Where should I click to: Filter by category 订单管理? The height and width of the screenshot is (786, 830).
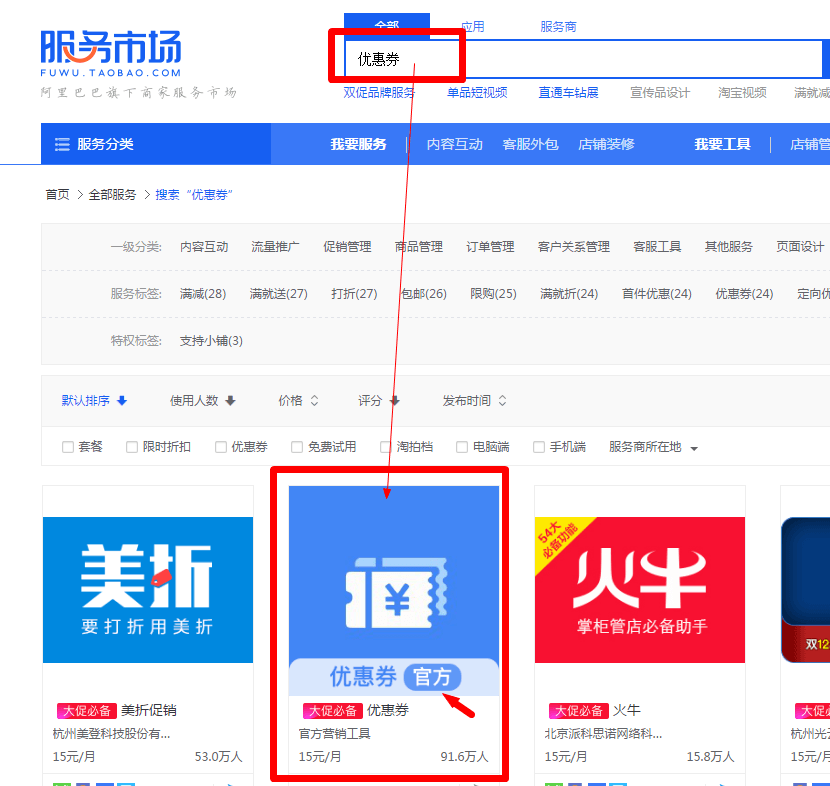point(490,247)
